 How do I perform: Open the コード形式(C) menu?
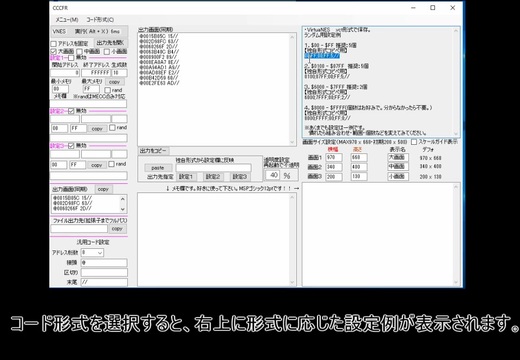(x=100, y=20)
